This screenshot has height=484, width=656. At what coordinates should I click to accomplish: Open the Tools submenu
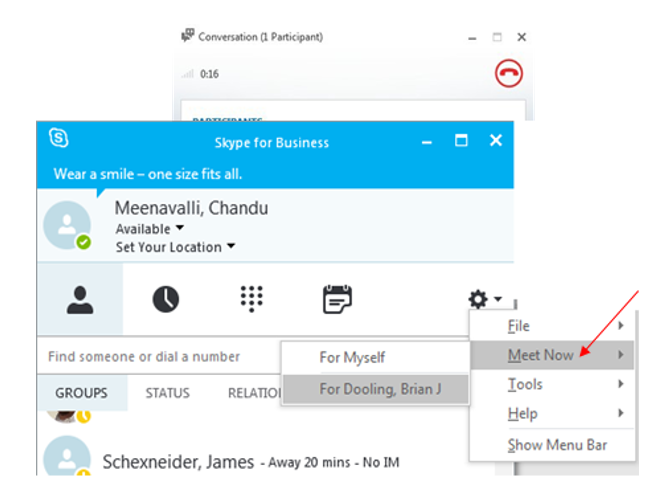coord(552,384)
